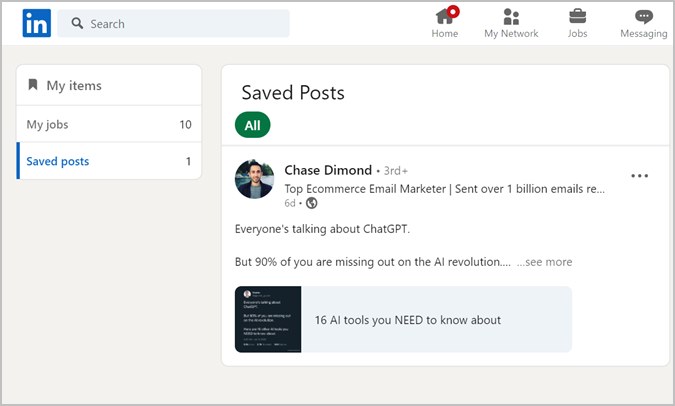Select Saved posts in sidebar

point(109,161)
